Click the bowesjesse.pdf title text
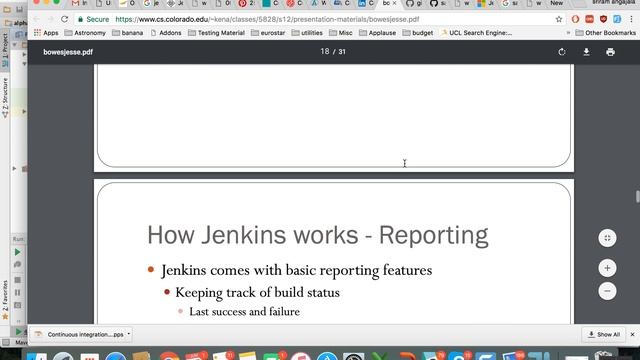The width and height of the screenshot is (640, 360). click(x=68, y=52)
